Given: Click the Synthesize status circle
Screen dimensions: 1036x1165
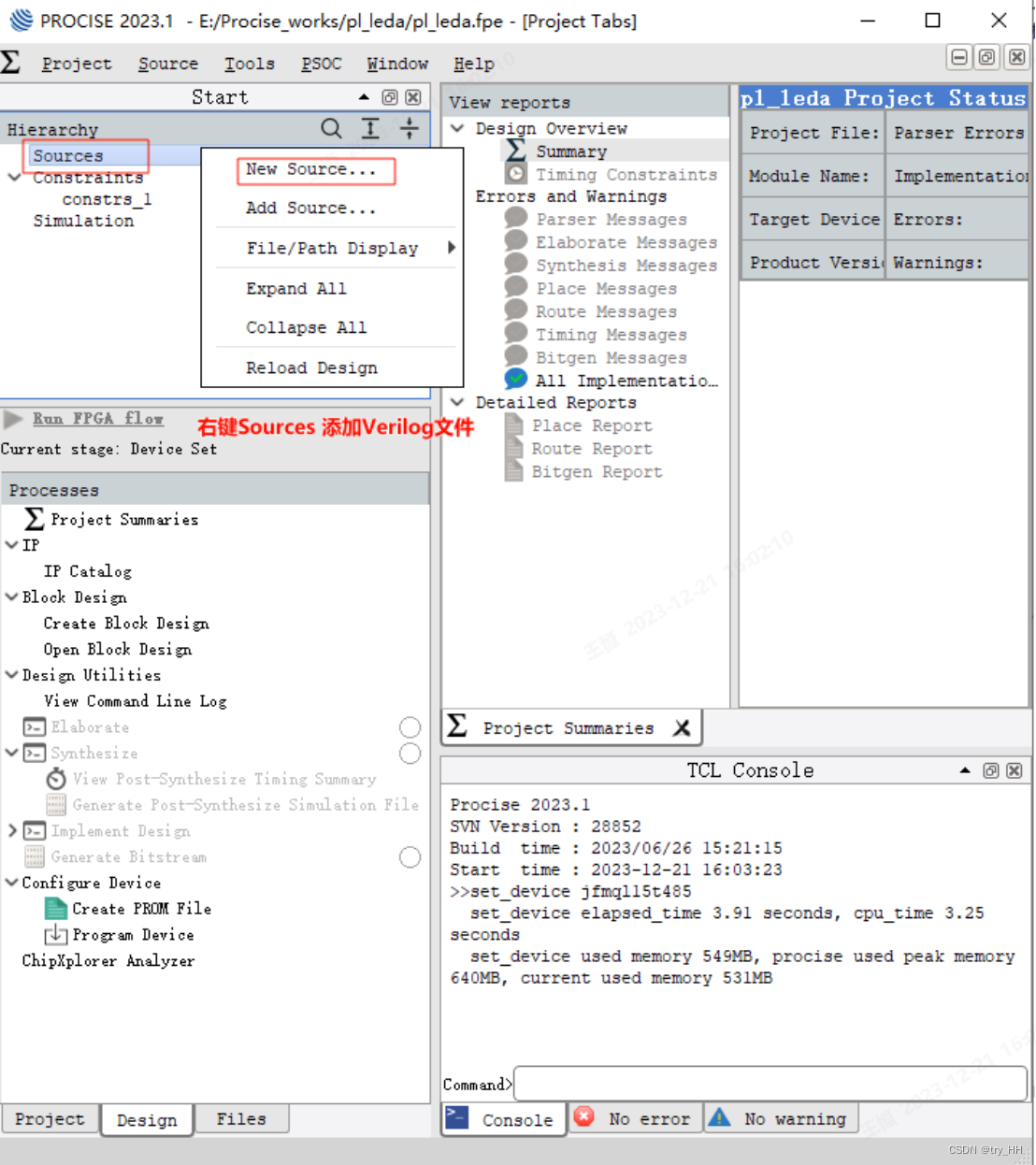Looking at the screenshot, I should coord(410,753).
